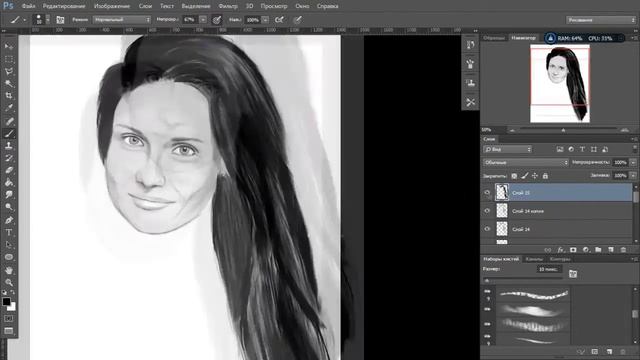The height and width of the screenshot is (360, 640).
Task: Open the layer opacity arrow
Action: [x=633, y=162]
